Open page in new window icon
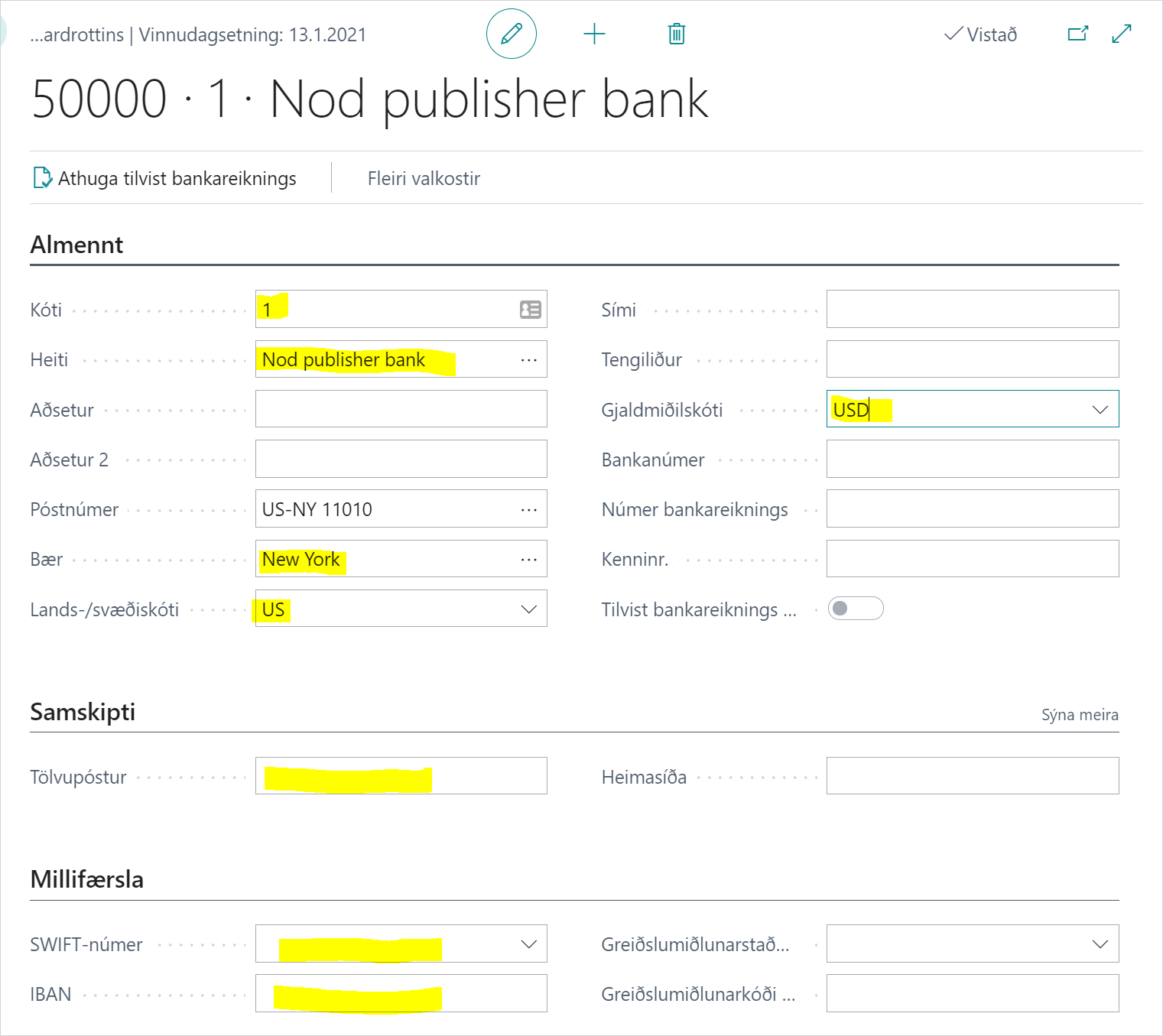Viewport: 1163px width, 1036px height. click(x=1077, y=34)
